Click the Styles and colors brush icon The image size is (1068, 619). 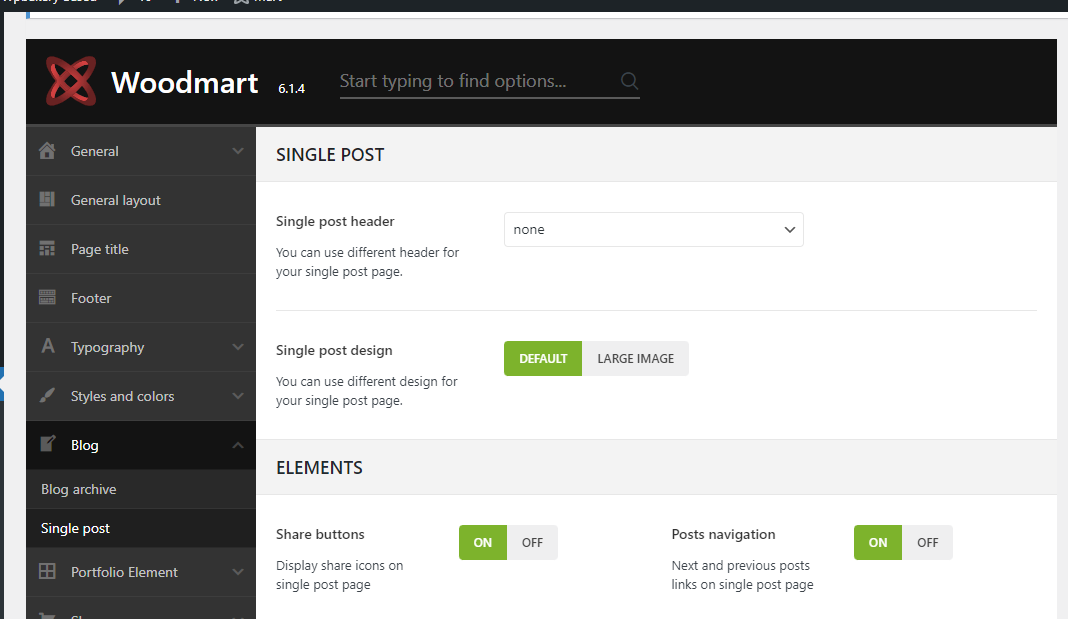point(47,396)
